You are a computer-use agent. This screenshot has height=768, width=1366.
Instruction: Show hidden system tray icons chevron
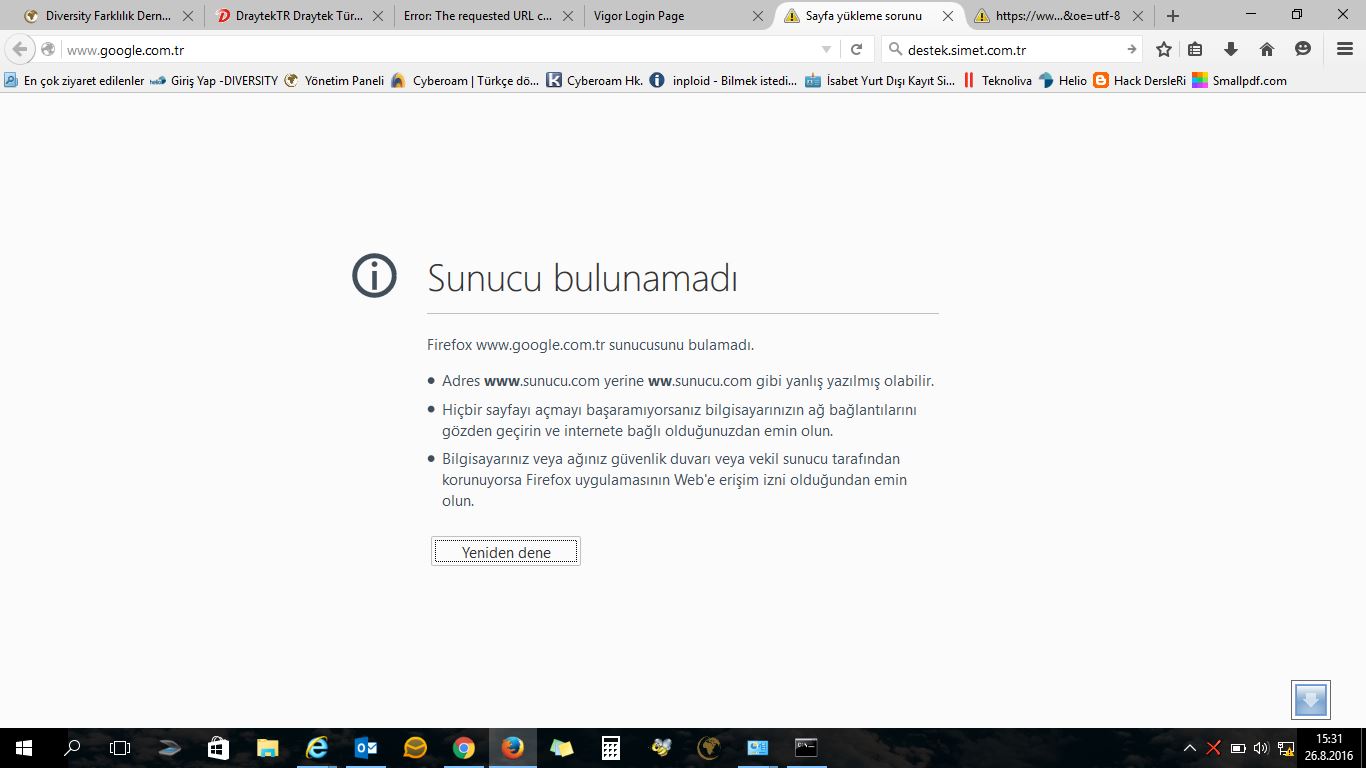(x=1189, y=748)
